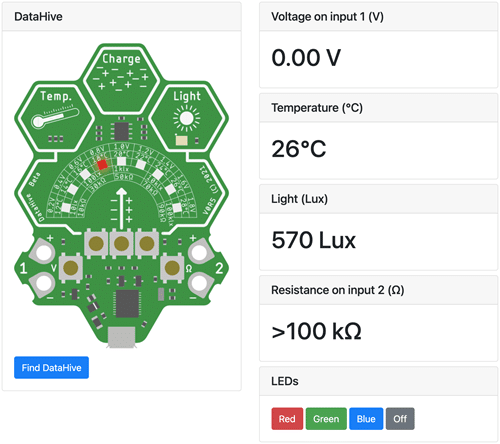
Task: Set LED color to Green
Action: pos(326,419)
